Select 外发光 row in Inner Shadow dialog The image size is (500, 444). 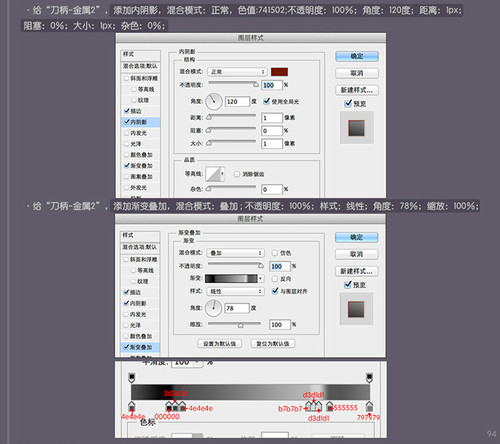pos(140,188)
